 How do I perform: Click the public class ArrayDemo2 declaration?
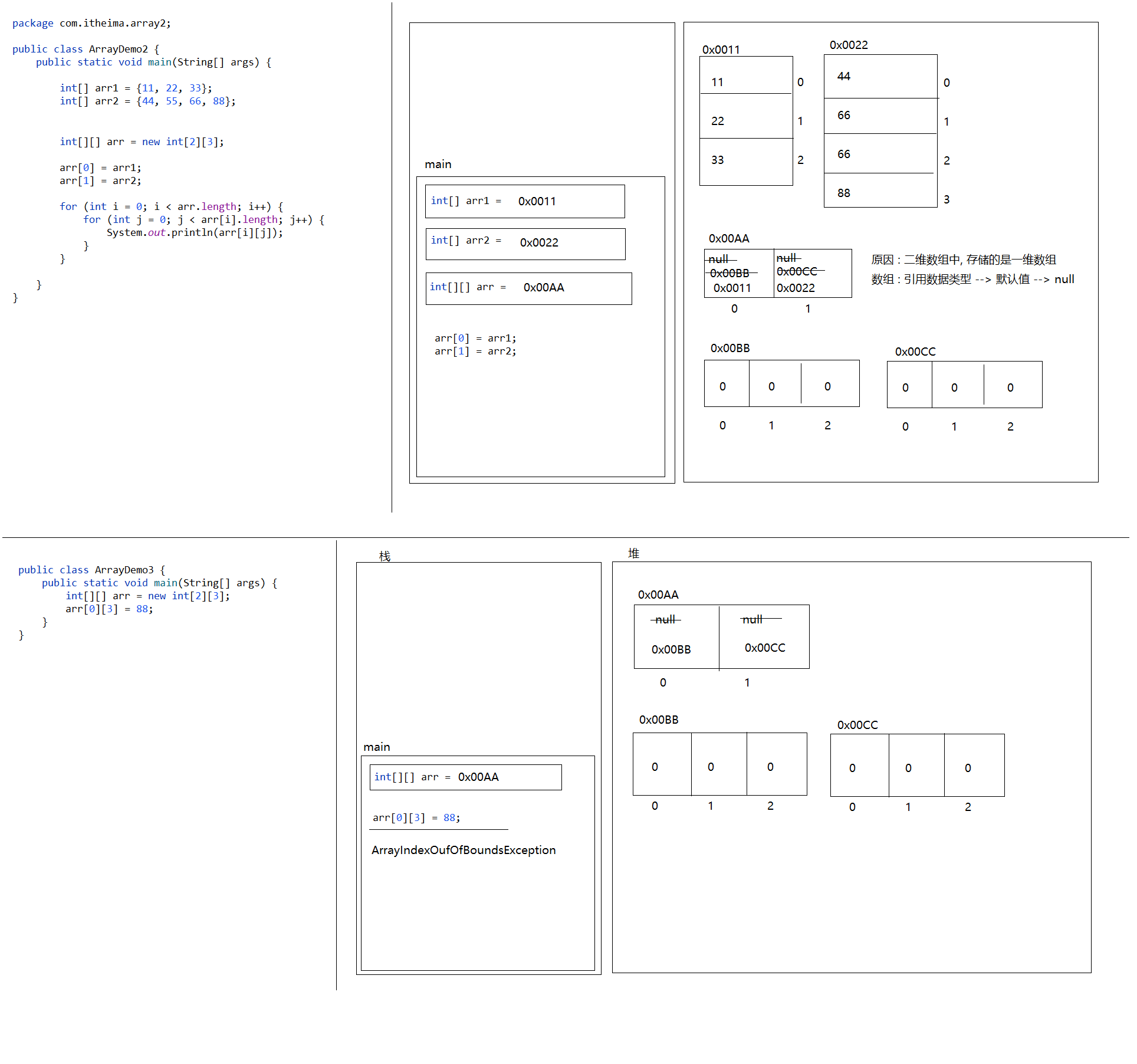(x=86, y=49)
